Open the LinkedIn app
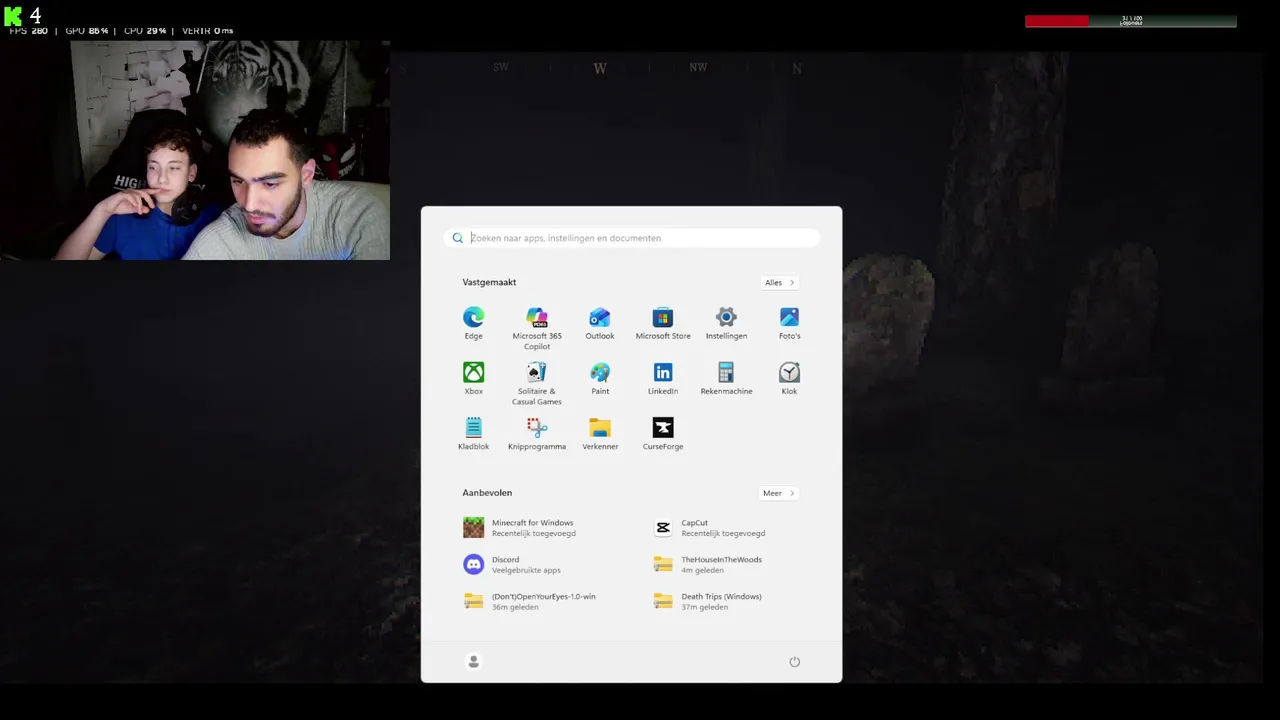1280x720 pixels. click(663, 378)
